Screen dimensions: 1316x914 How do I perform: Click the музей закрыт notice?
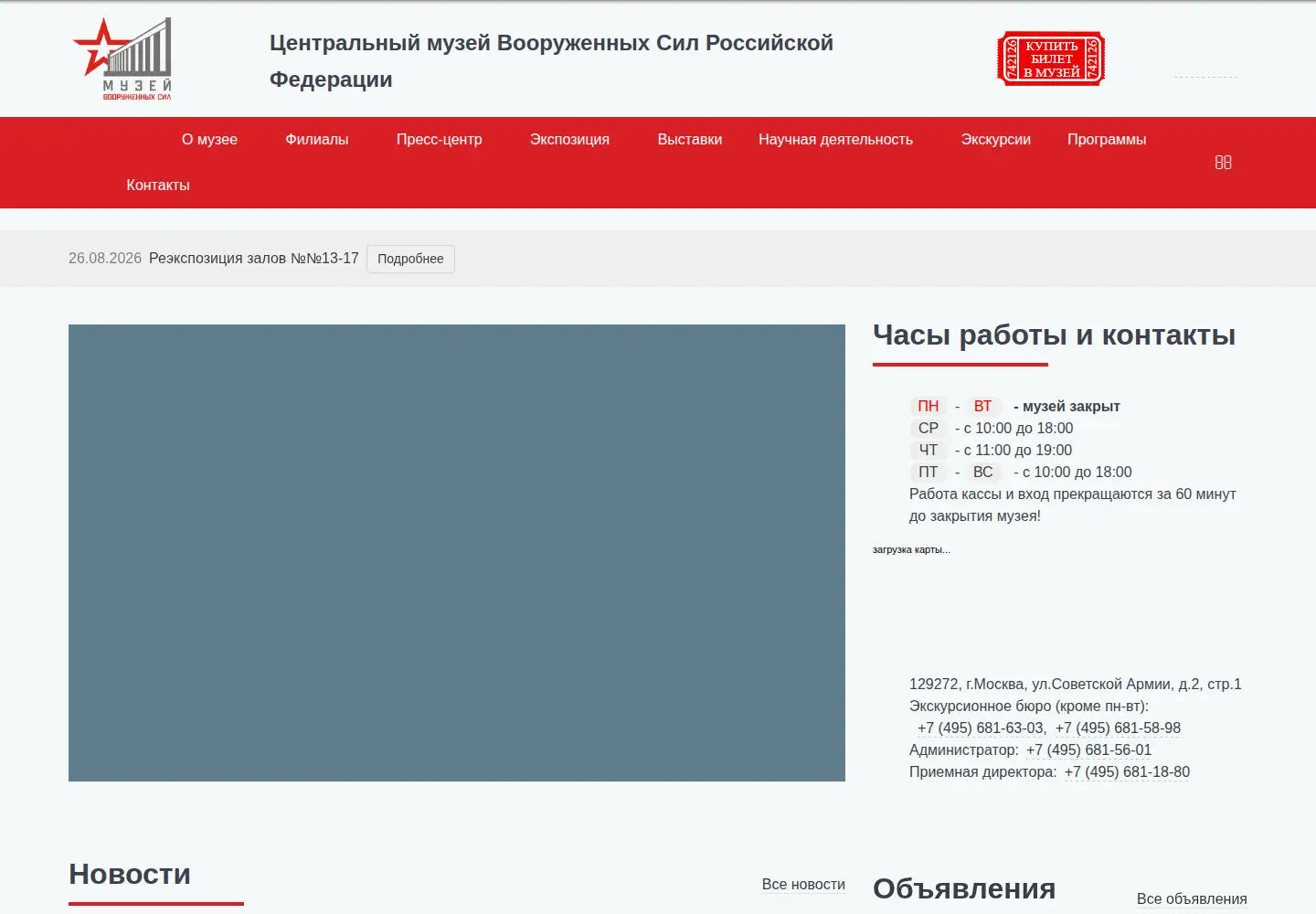tap(1067, 407)
